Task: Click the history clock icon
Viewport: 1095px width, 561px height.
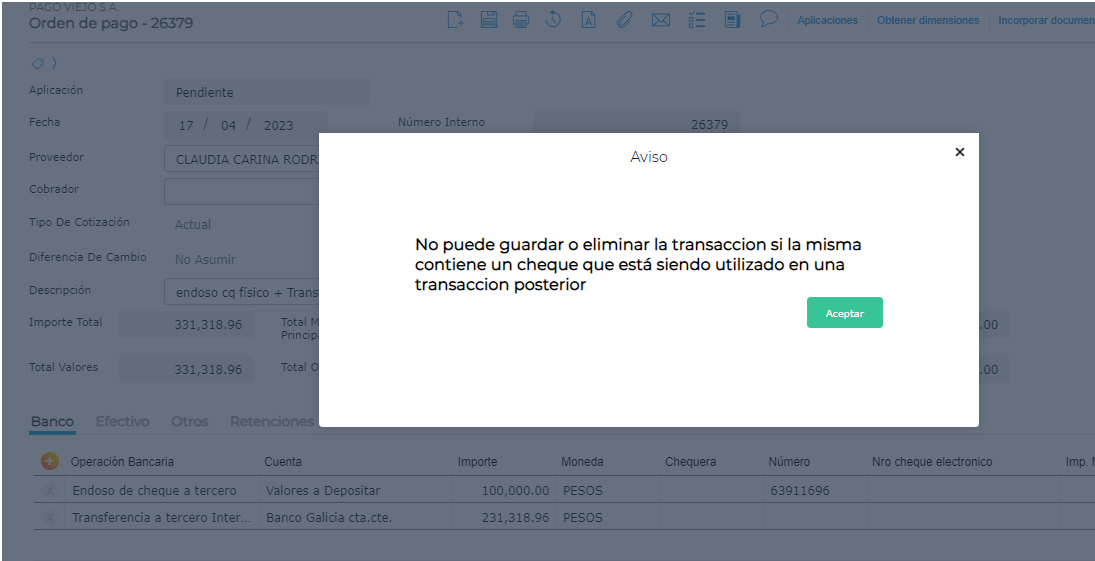Action: click(x=553, y=20)
